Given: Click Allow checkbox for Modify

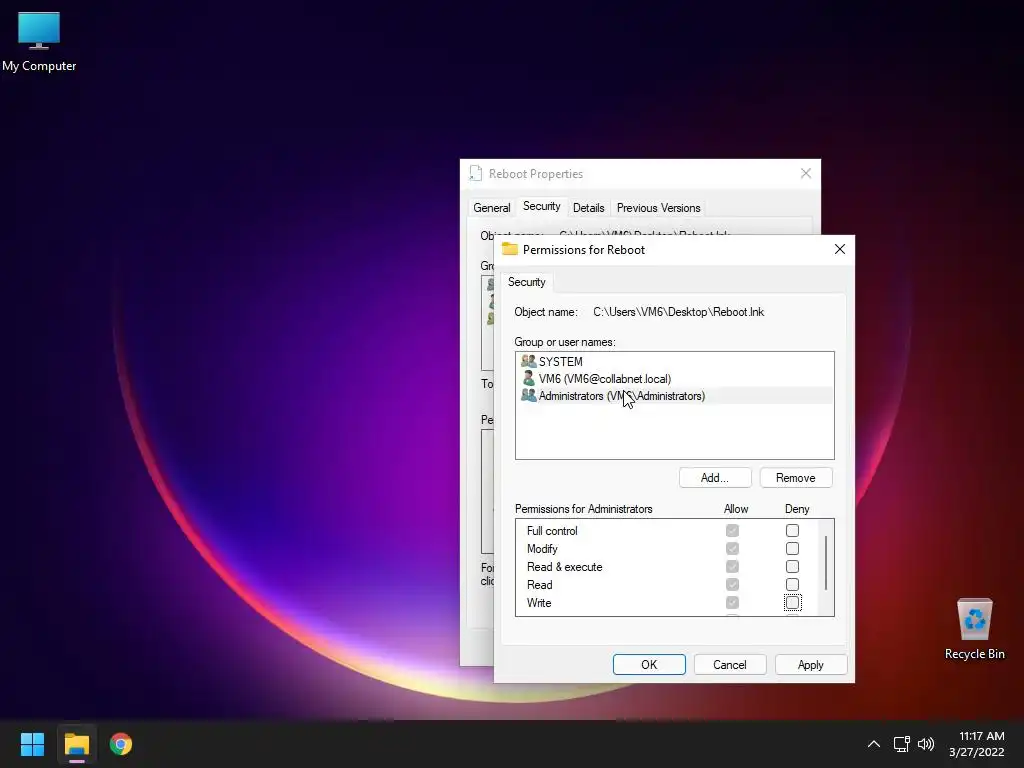Looking at the screenshot, I should (x=732, y=549).
